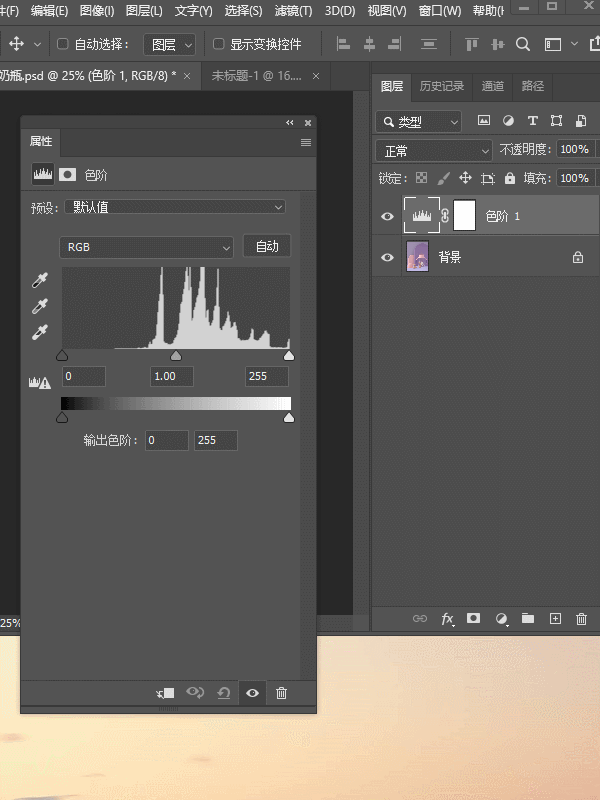The image size is (600, 800).
Task: Open the RGB channel dropdown
Action: [146, 247]
